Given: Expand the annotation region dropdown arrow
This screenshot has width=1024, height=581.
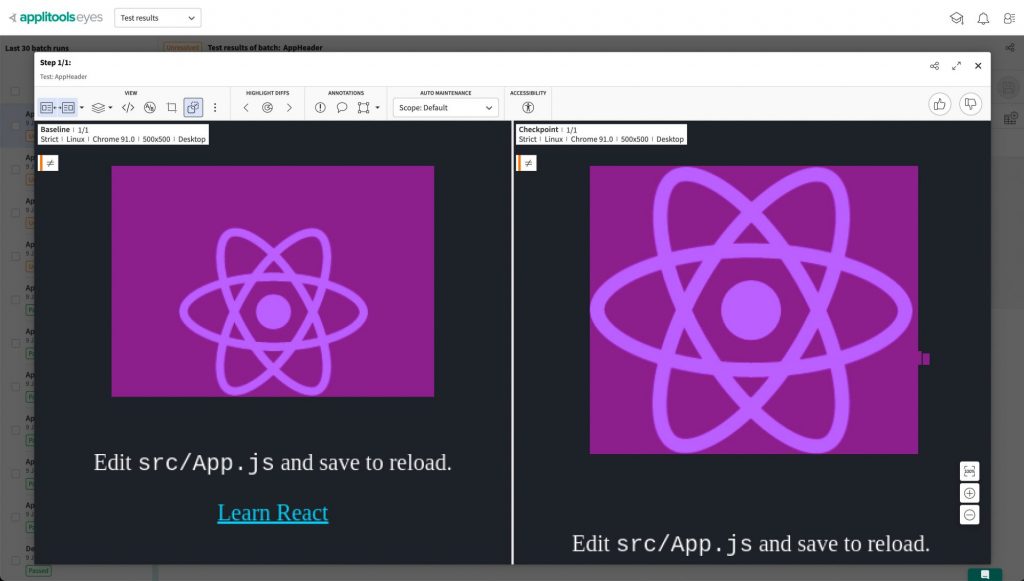Looking at the screenshot, I should 377,108.
